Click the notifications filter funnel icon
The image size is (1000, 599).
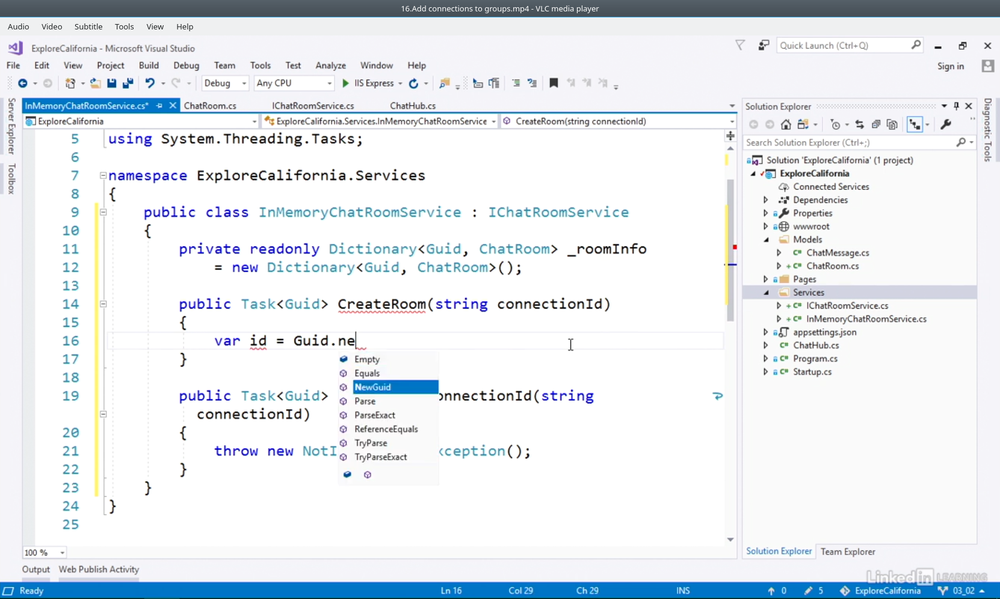pyautogui.click(x=740, y=45)
